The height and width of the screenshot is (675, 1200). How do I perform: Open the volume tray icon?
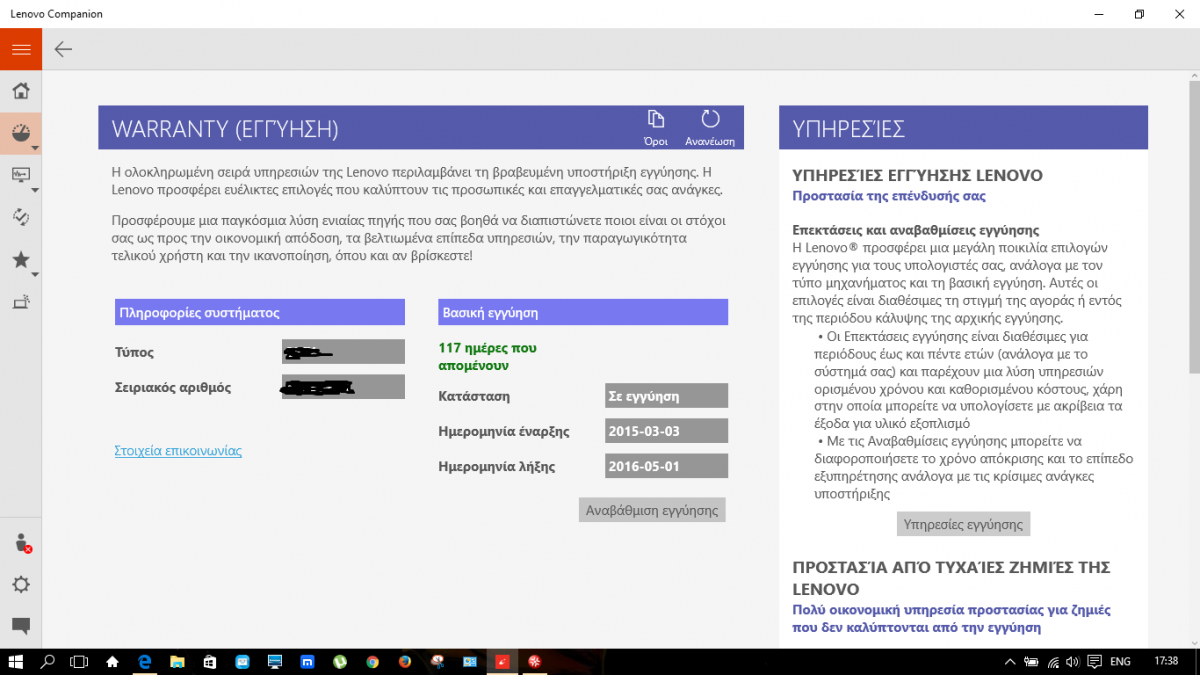(x=1075, y=661)
